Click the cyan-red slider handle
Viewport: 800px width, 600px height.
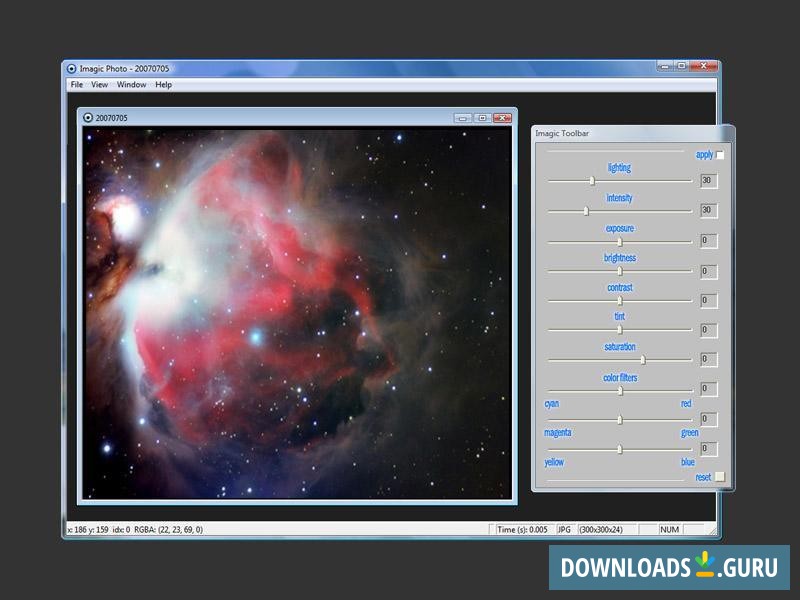[x=620, y=420]
